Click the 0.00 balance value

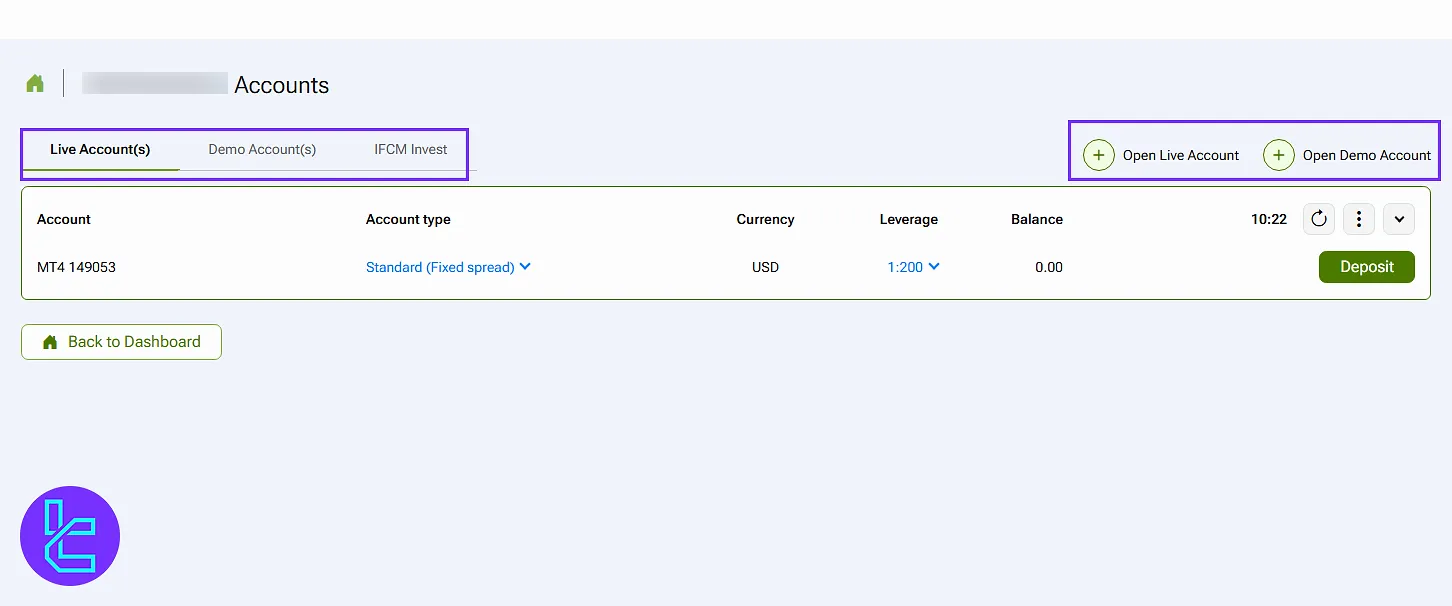pyautogui.click(x=1048, y=267)
